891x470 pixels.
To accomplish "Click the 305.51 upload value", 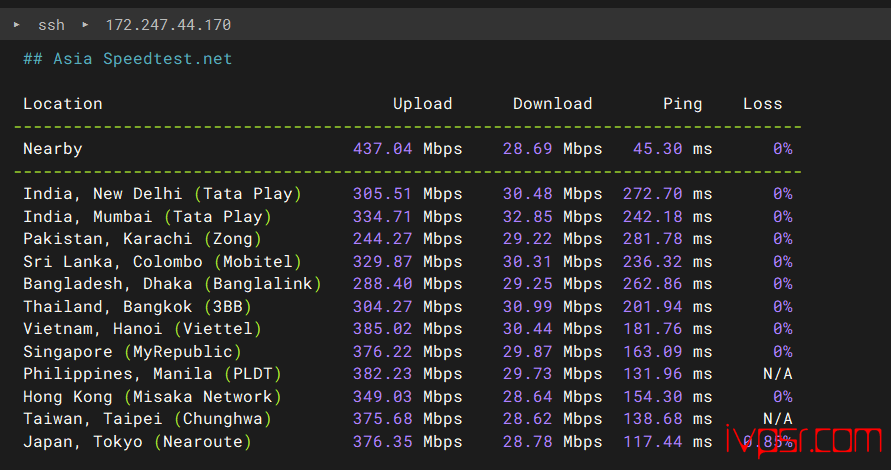I will coord(382,194).
